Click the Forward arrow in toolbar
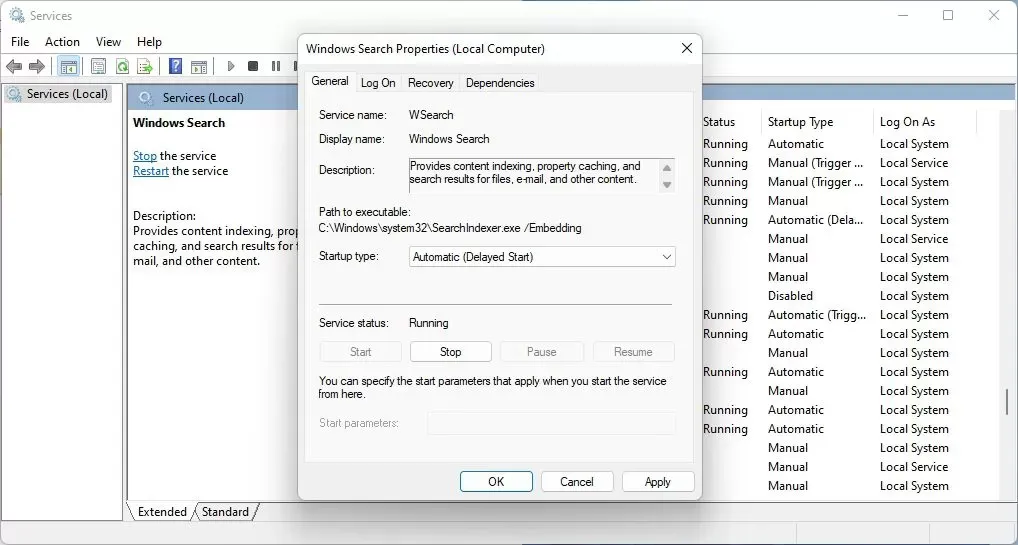 coord(37,66)
